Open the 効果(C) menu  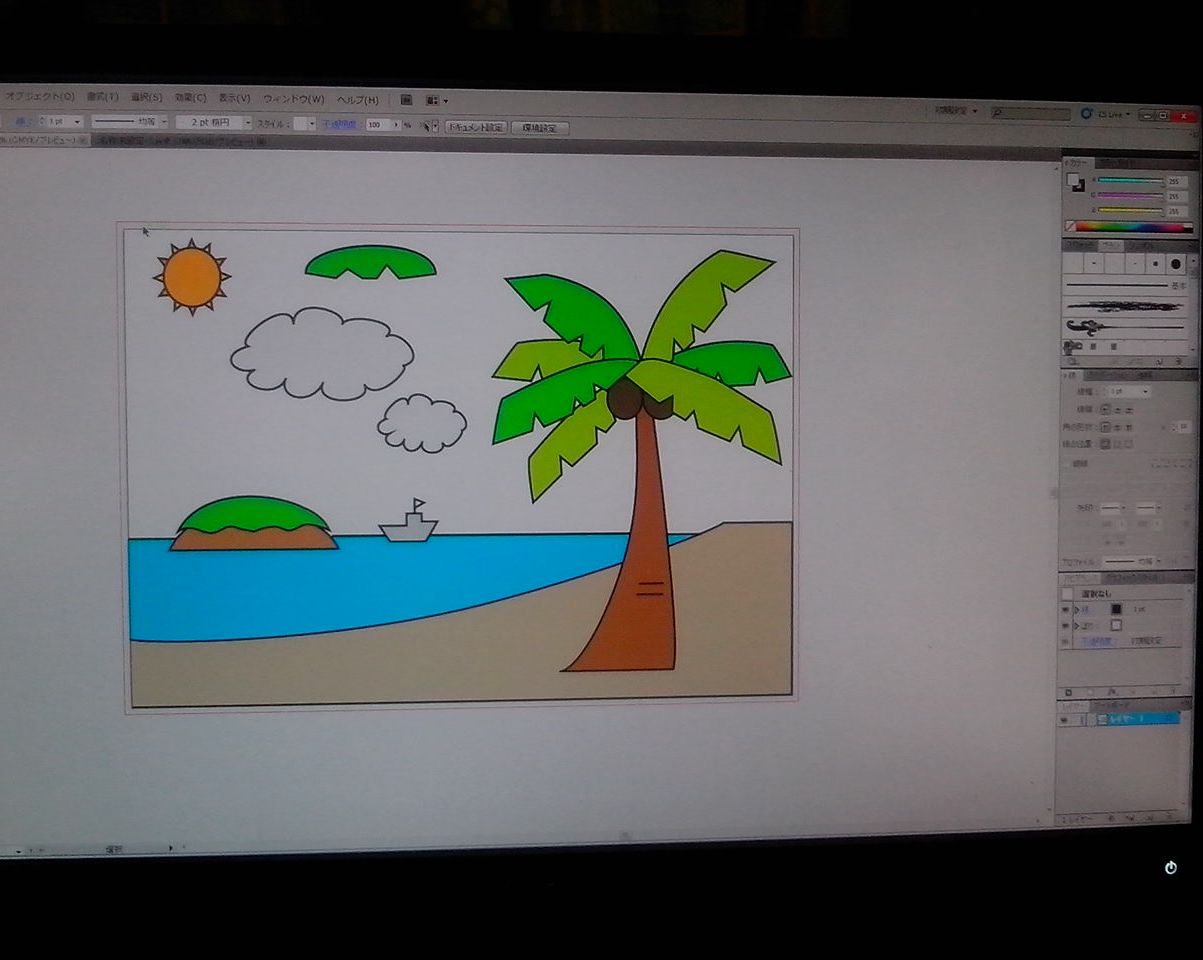click(x=190, y=98)
